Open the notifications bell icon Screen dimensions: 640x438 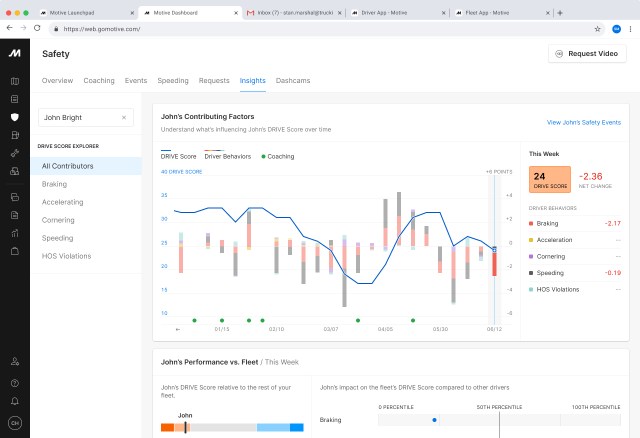pos(14,401)
